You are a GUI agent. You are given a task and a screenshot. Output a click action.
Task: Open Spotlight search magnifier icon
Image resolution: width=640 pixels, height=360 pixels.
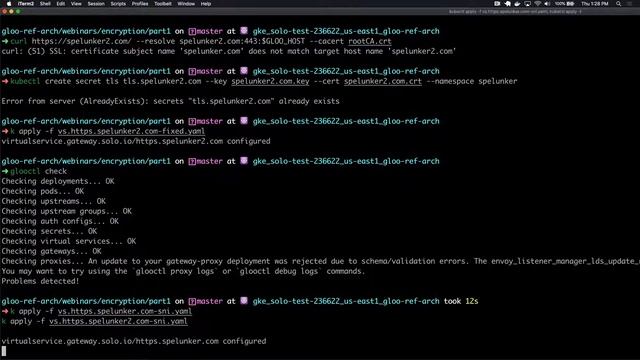[x=618, y=4]
